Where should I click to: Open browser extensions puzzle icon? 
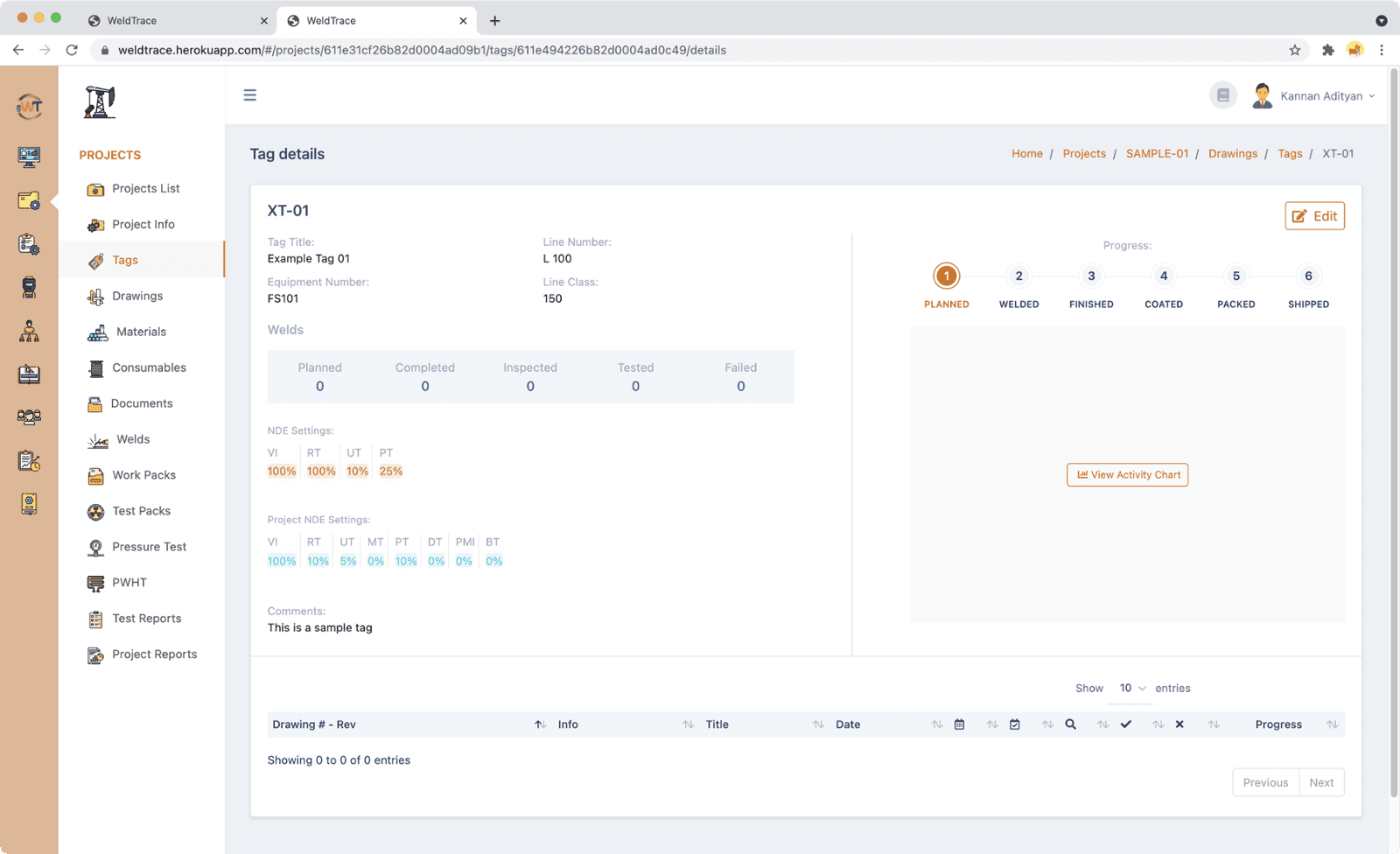[1327, 50]
